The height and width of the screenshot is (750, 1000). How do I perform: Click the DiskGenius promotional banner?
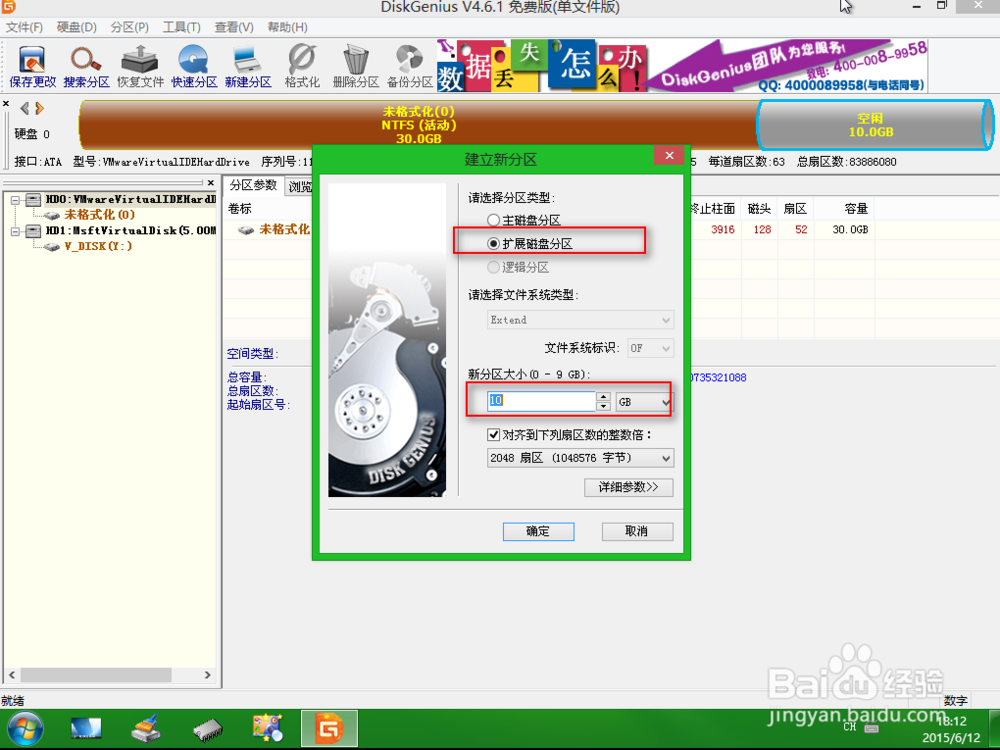click(x=681, y=66)
